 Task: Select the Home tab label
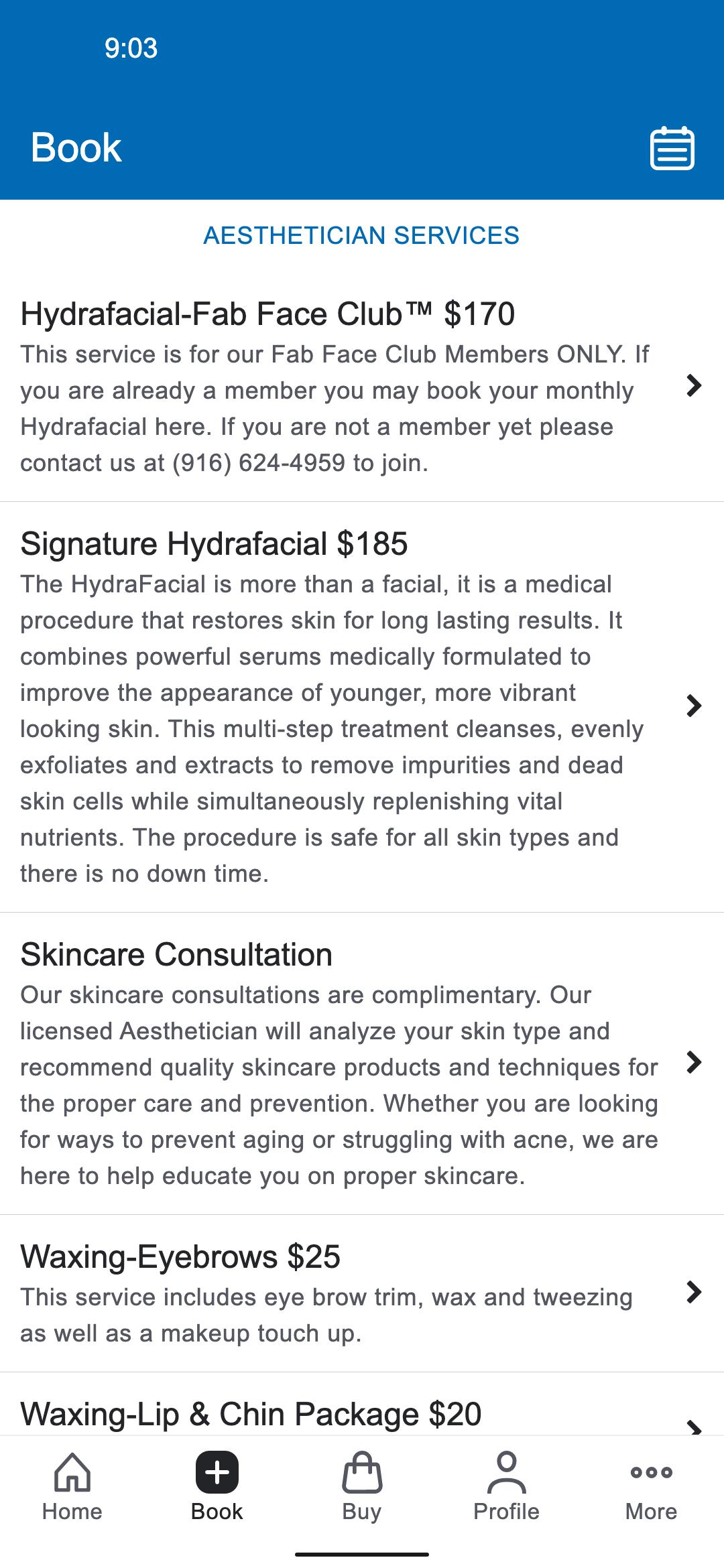pos(72,1512)
